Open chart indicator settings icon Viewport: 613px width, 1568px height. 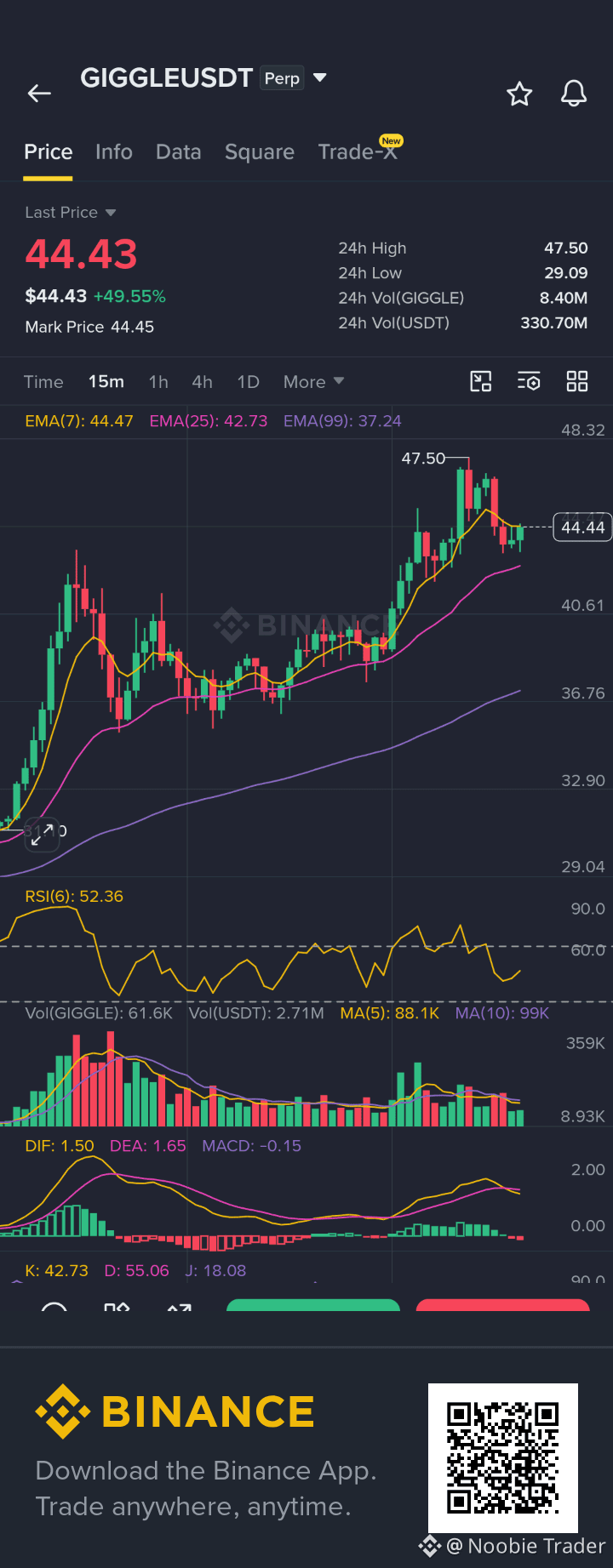click(x=529, y=381)
